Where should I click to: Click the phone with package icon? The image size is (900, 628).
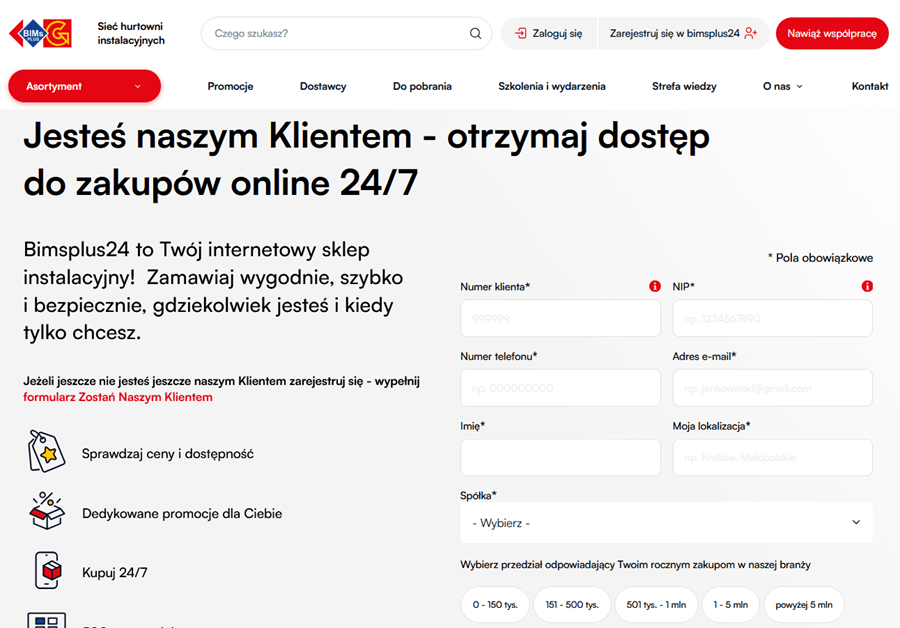coord(47,570)
